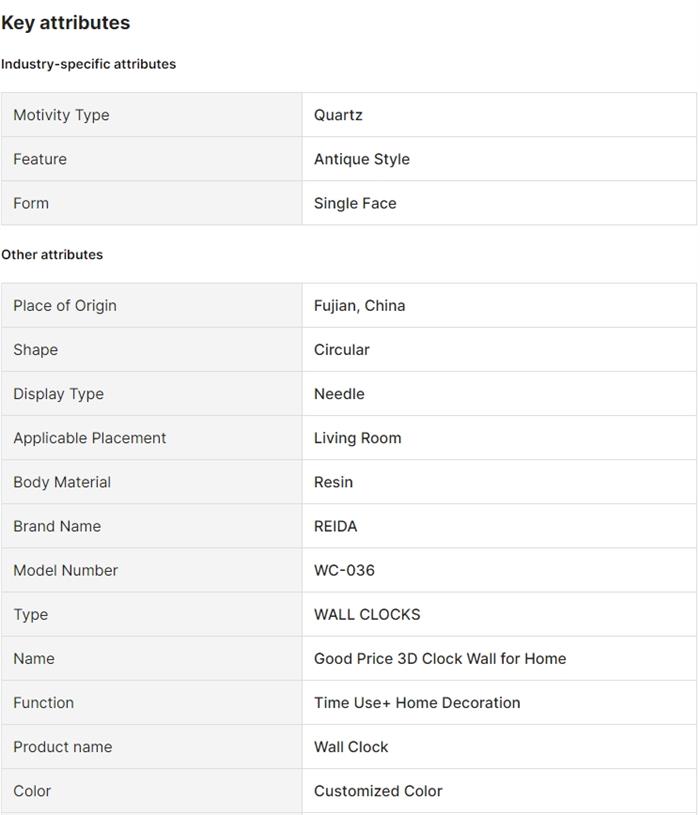Click the Quartz value

click(x=338, y=115)
